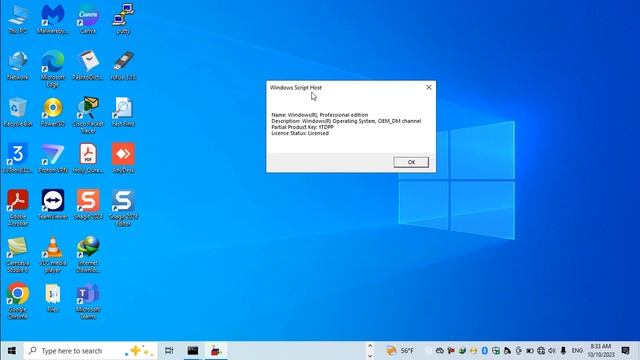Select the Microsoft Edge desktop shortcut

coord(53,69)
